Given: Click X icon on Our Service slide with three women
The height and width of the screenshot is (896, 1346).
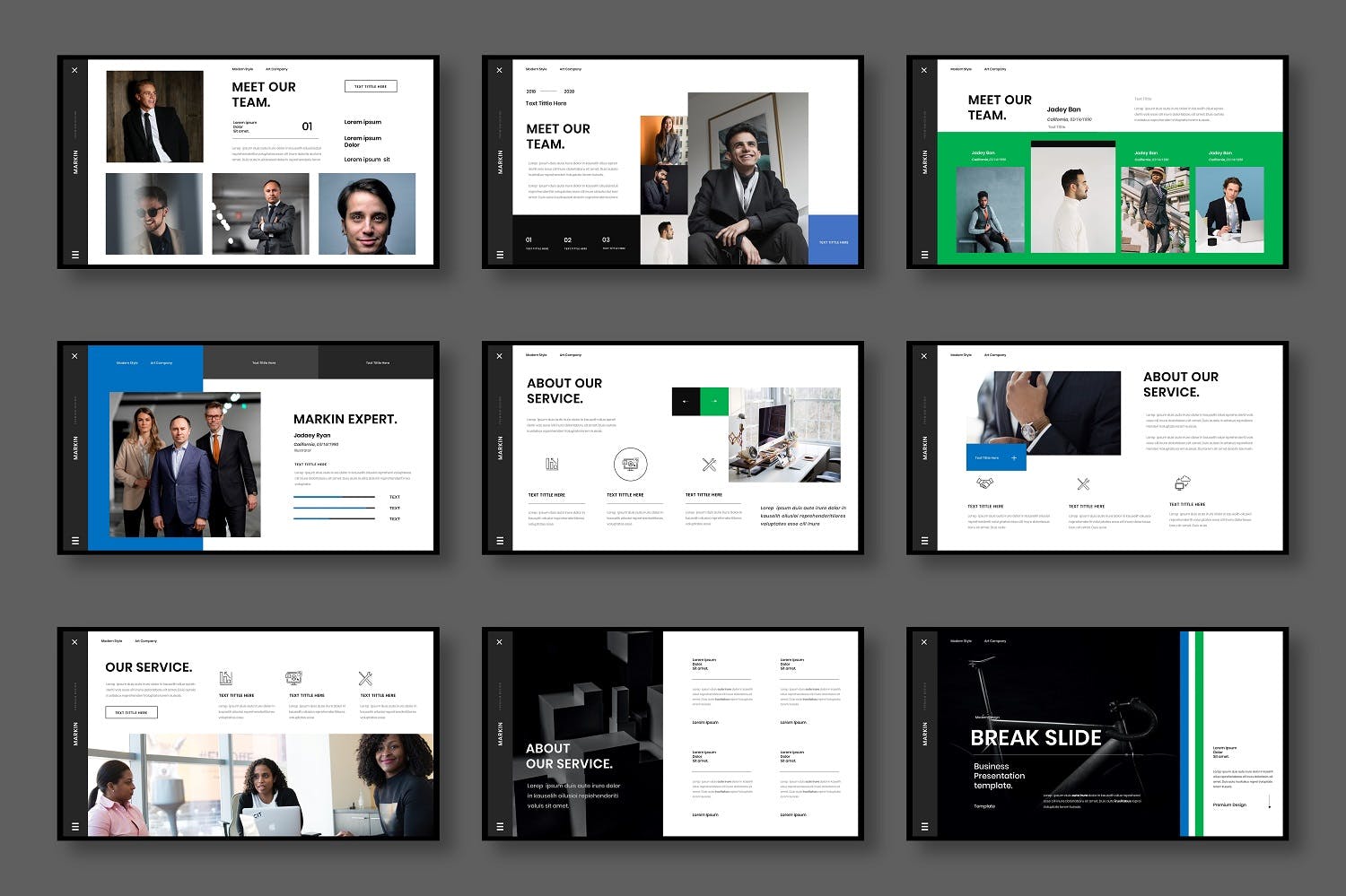Looking at the screenshot, I should 74,642.
